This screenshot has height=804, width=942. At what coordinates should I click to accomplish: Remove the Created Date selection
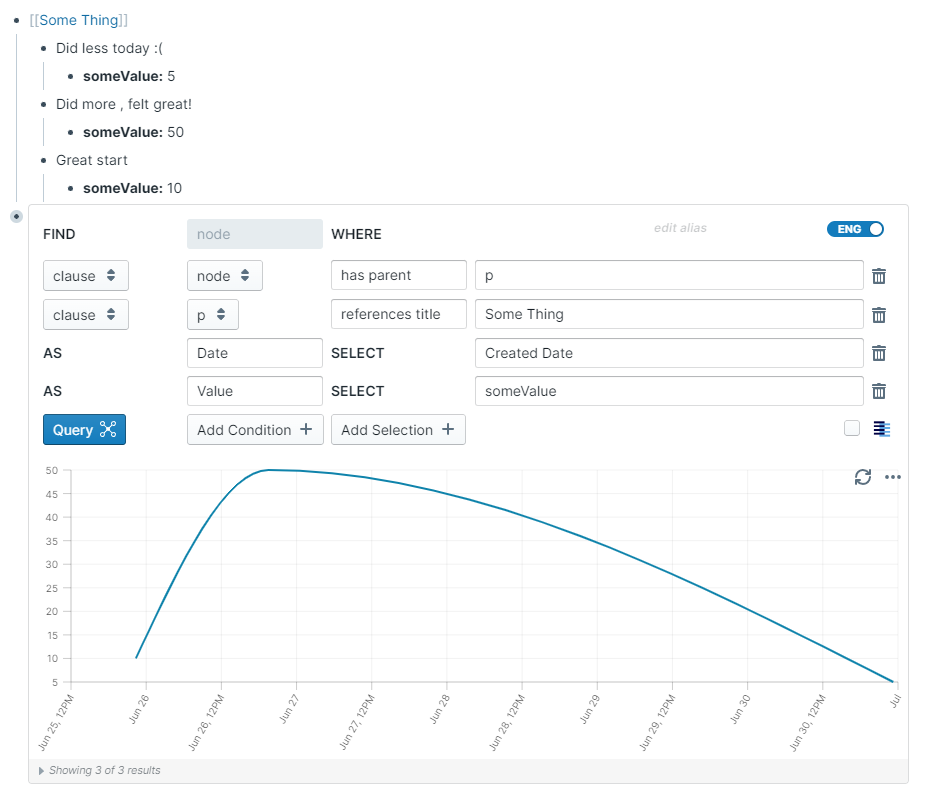click(x=879, y=353)
